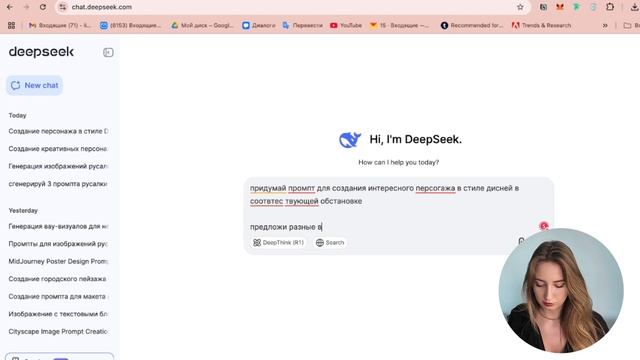Open chat "сгенерируй 3 промпта русалки"
The image size is (640, 360).
pyautogui.click(x=58, y=184)
